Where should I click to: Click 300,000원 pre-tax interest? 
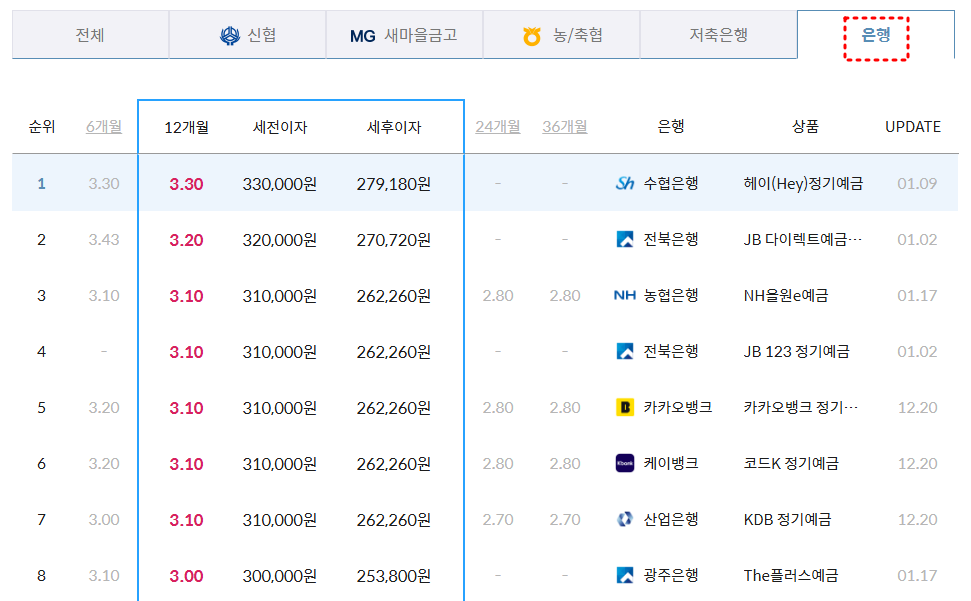click(x=280, y=576)
